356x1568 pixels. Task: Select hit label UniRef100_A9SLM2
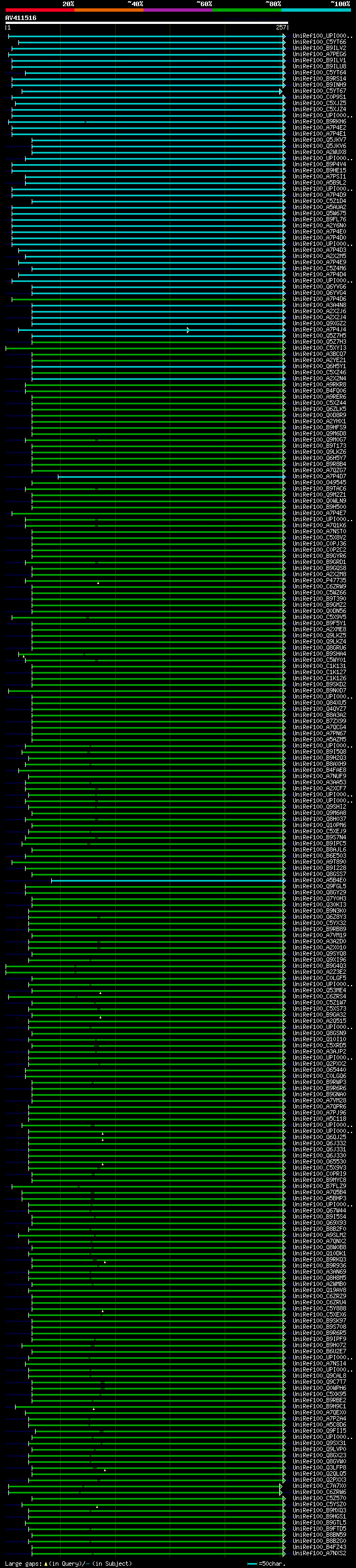click(x=319, y=1235)
